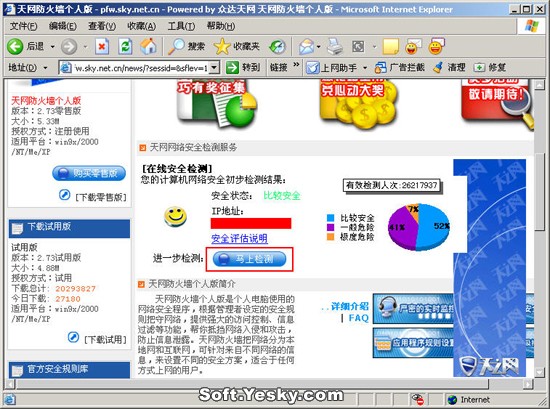Click smiley face with envelope icon
This screenshot has width=550, height=409.
pyautogui.click(x=413, y=47)
